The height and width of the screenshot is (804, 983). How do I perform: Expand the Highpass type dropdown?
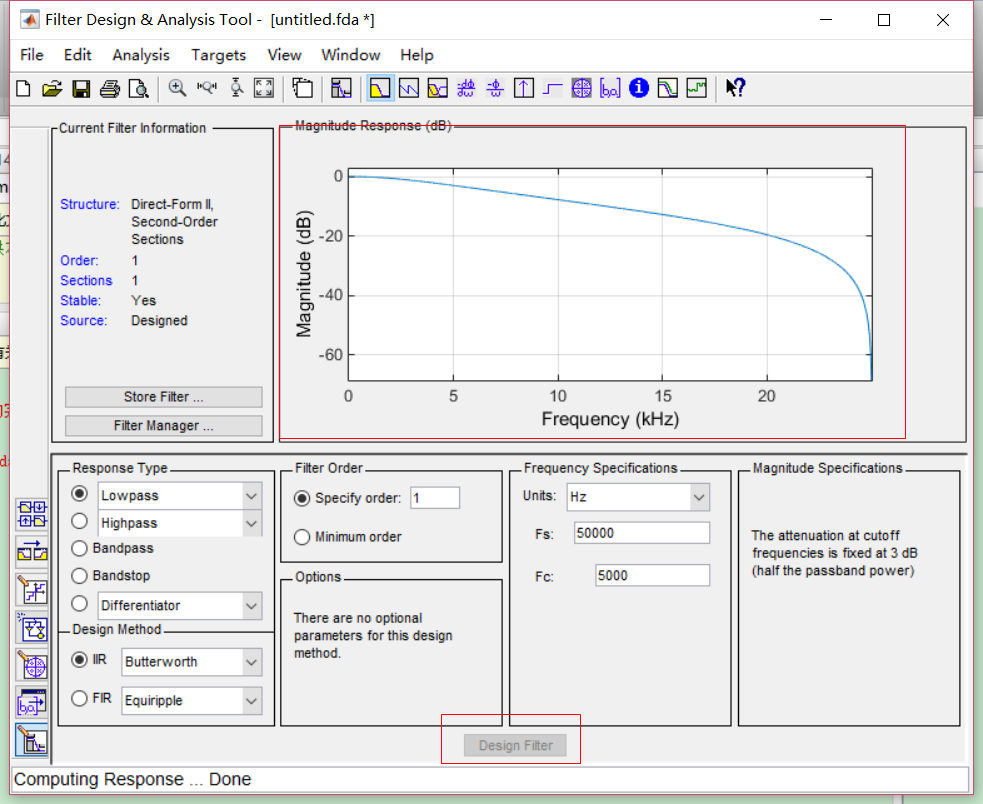(251, 523)
